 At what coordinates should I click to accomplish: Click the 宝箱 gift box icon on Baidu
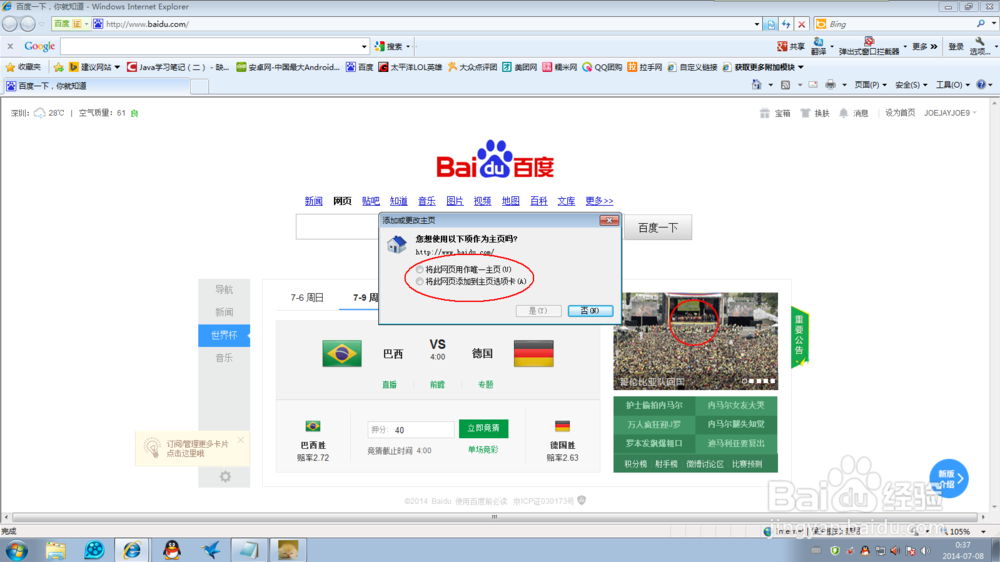pos(765,113)
